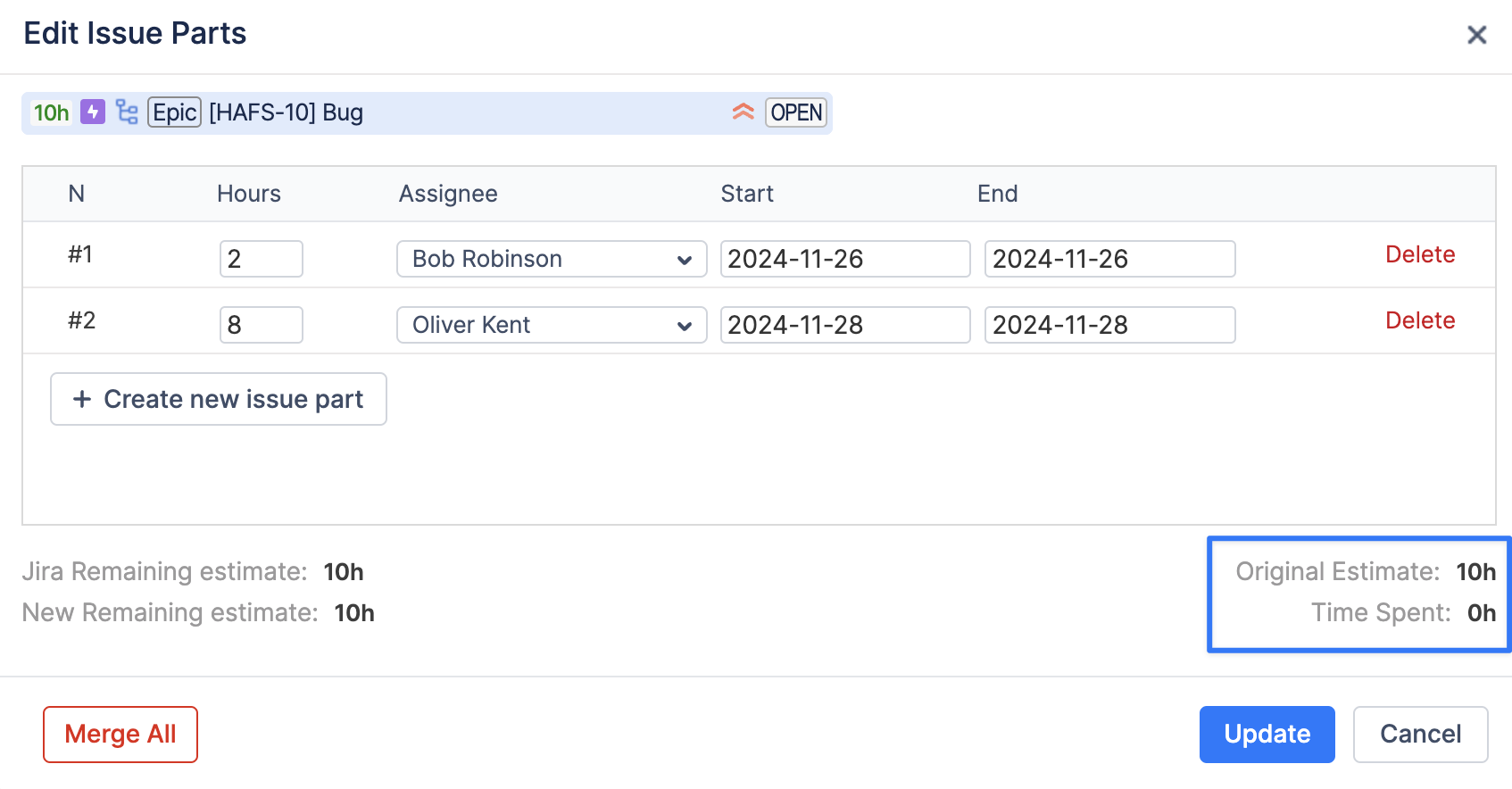Click the Epic type badge

click(174, 112)
